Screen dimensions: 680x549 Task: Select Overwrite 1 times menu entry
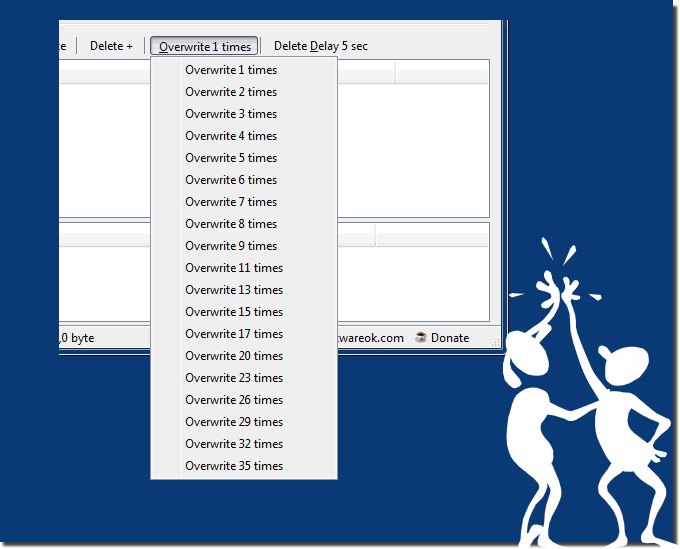244,70
